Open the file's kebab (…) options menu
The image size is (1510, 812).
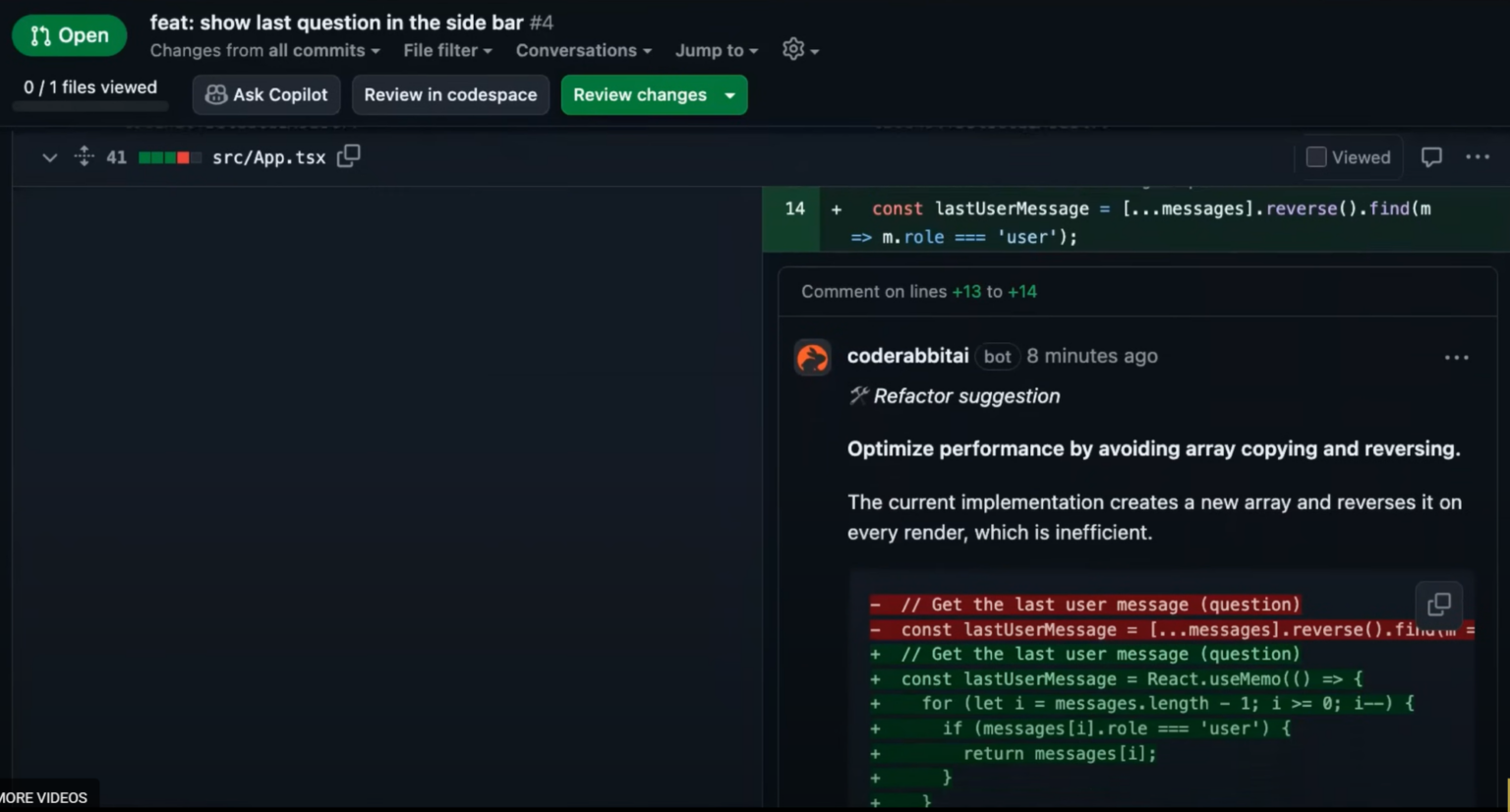[x=1478, y=156]
